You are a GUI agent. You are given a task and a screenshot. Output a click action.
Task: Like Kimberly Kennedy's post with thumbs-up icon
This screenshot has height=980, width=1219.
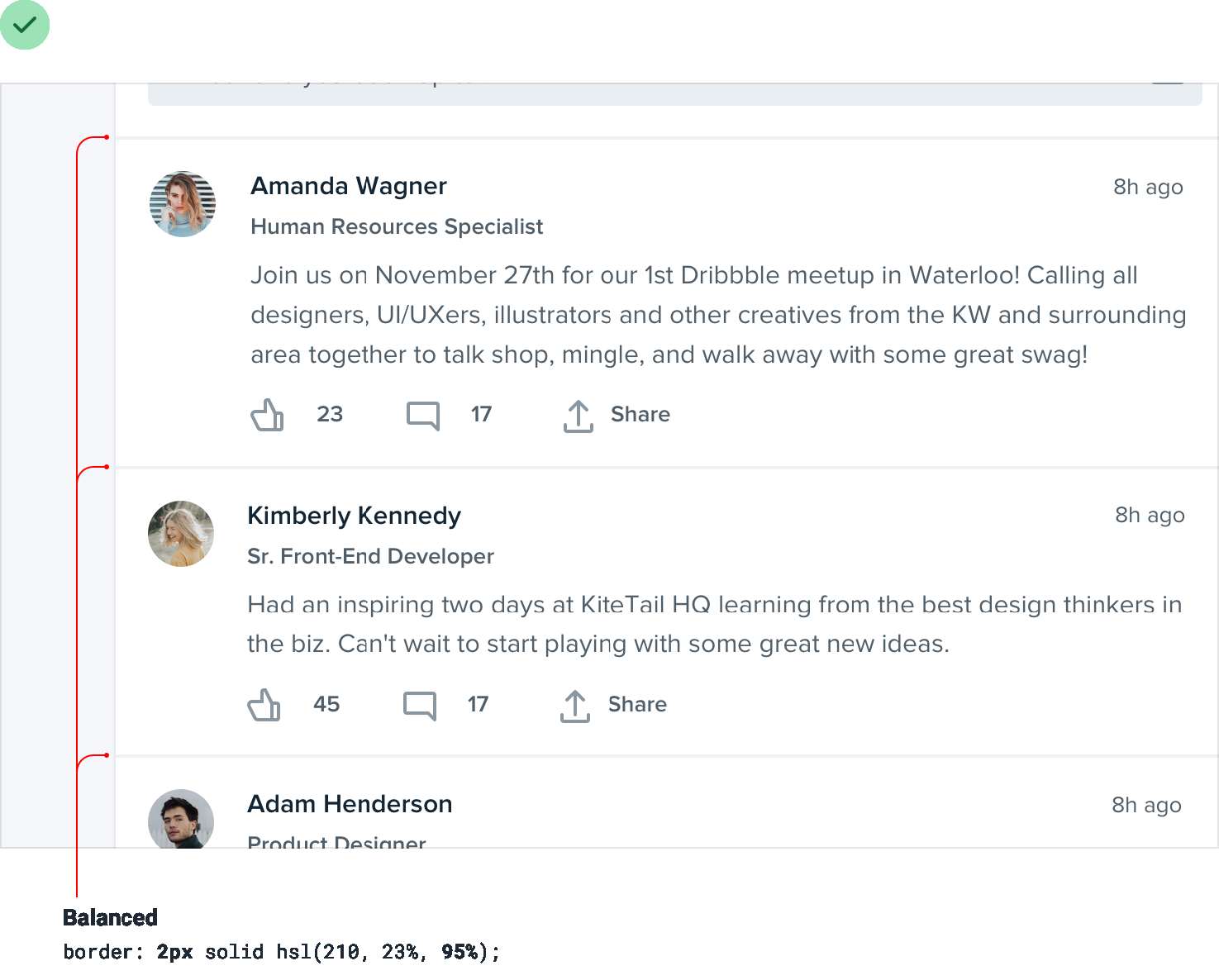[x=264, y=705]
